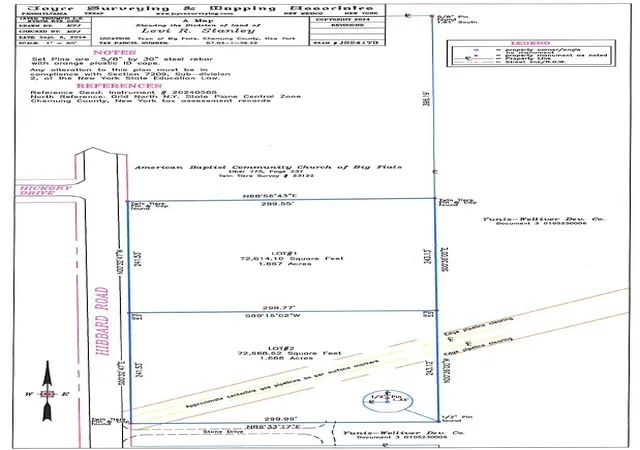This screenshot has height=450, width=640.
Task: Open the joycesurveying.com website link
Action: click(x=191, y=13)
